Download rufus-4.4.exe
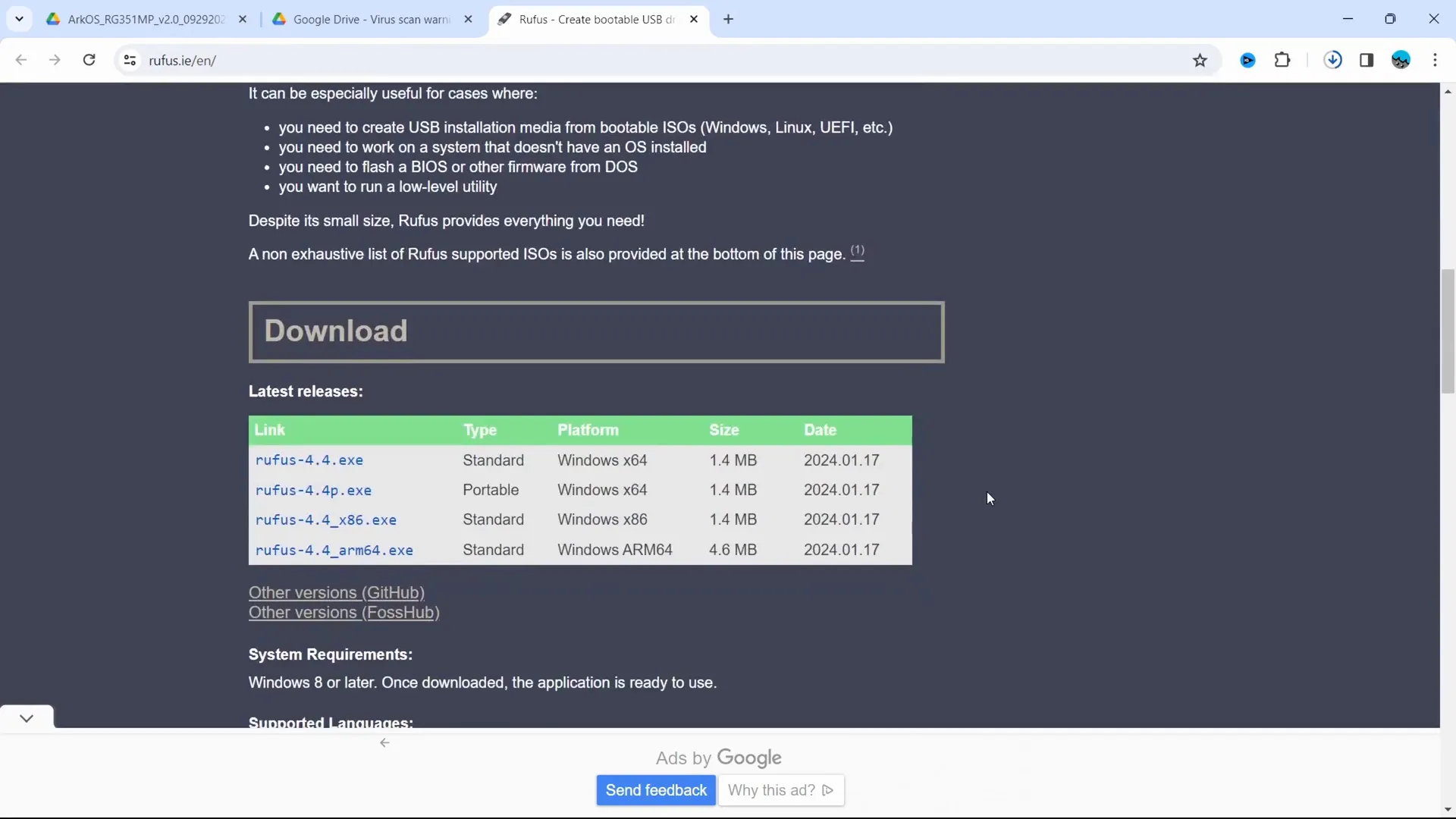This screenshot has width=1456, height=819. tap(309, 460)
